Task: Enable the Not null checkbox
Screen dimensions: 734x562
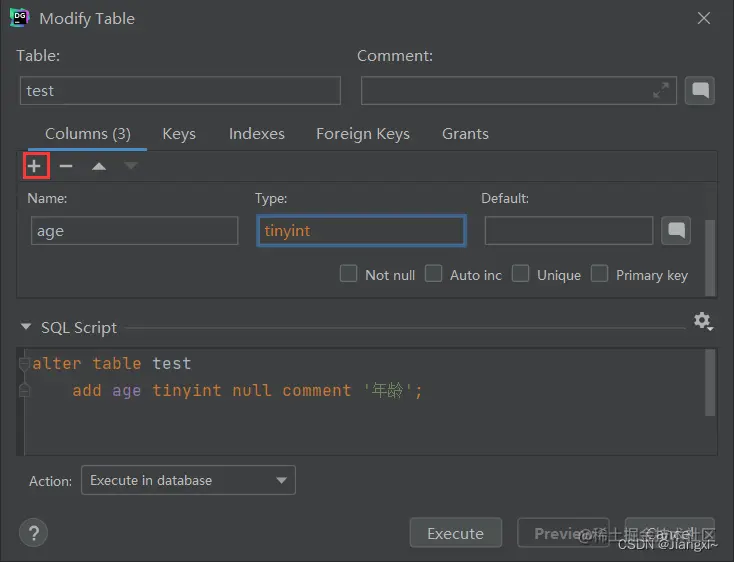Action: (349, 274)
